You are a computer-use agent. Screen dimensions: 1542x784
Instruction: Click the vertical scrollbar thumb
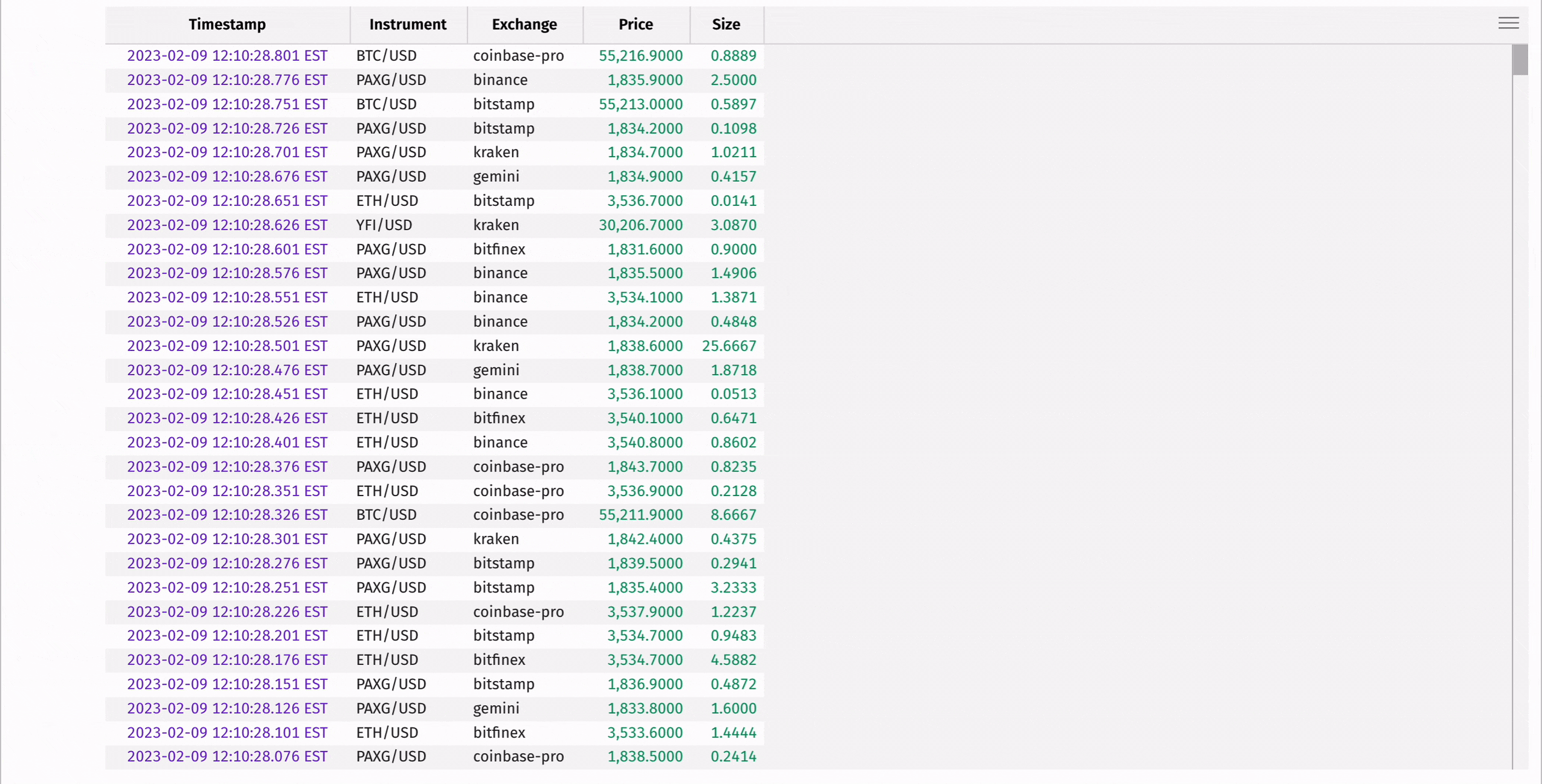tap(1519, 60)
